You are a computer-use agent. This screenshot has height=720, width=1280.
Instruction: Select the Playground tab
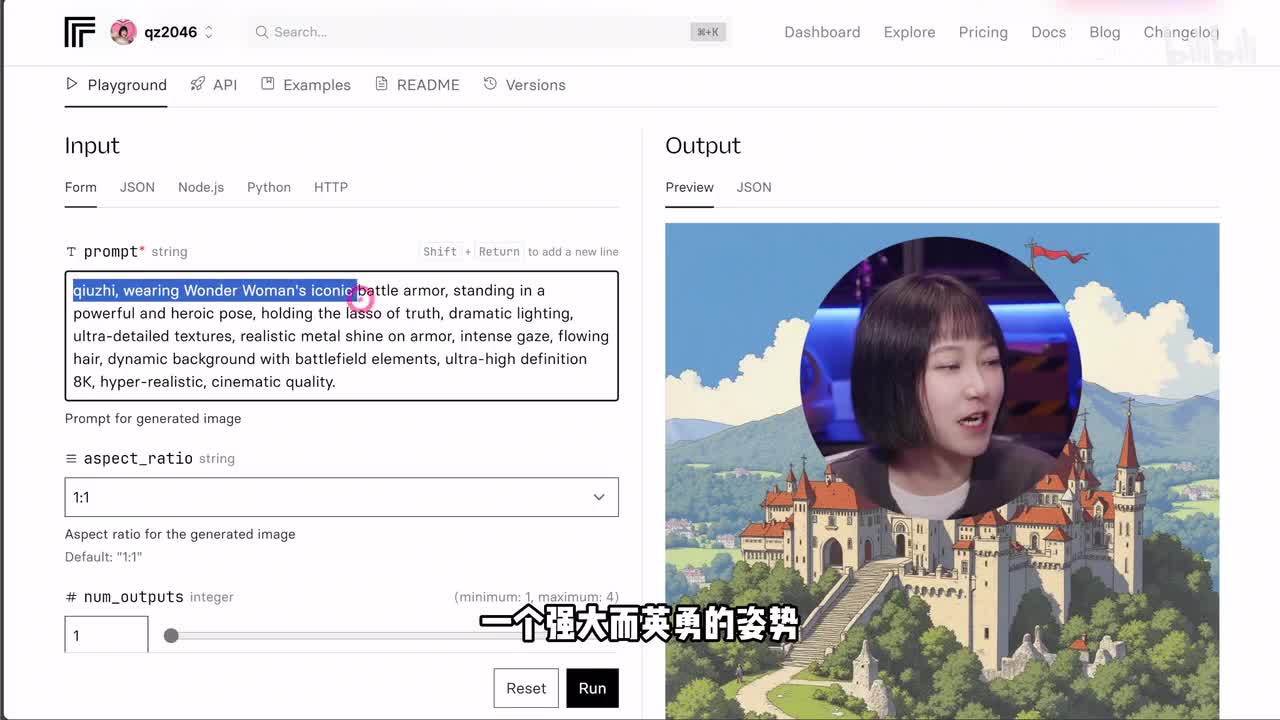116,85
